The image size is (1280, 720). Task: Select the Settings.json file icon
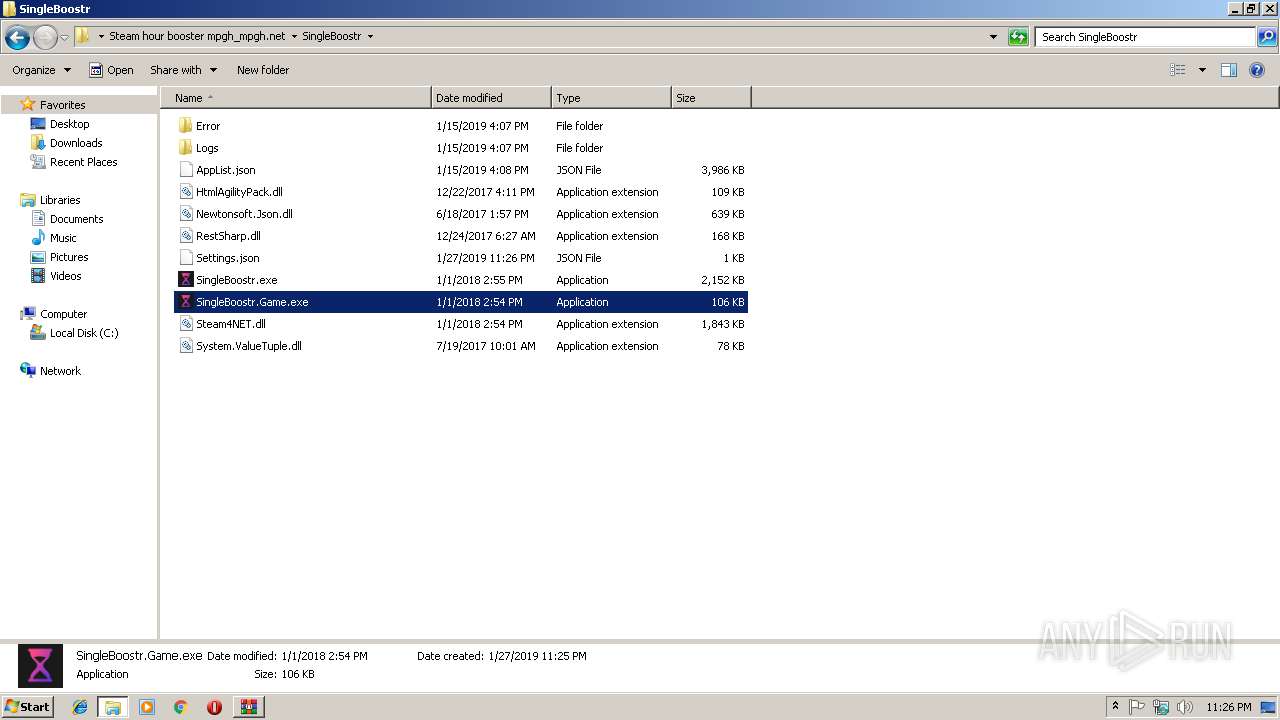pyautogui.click(x=185, y=258)
